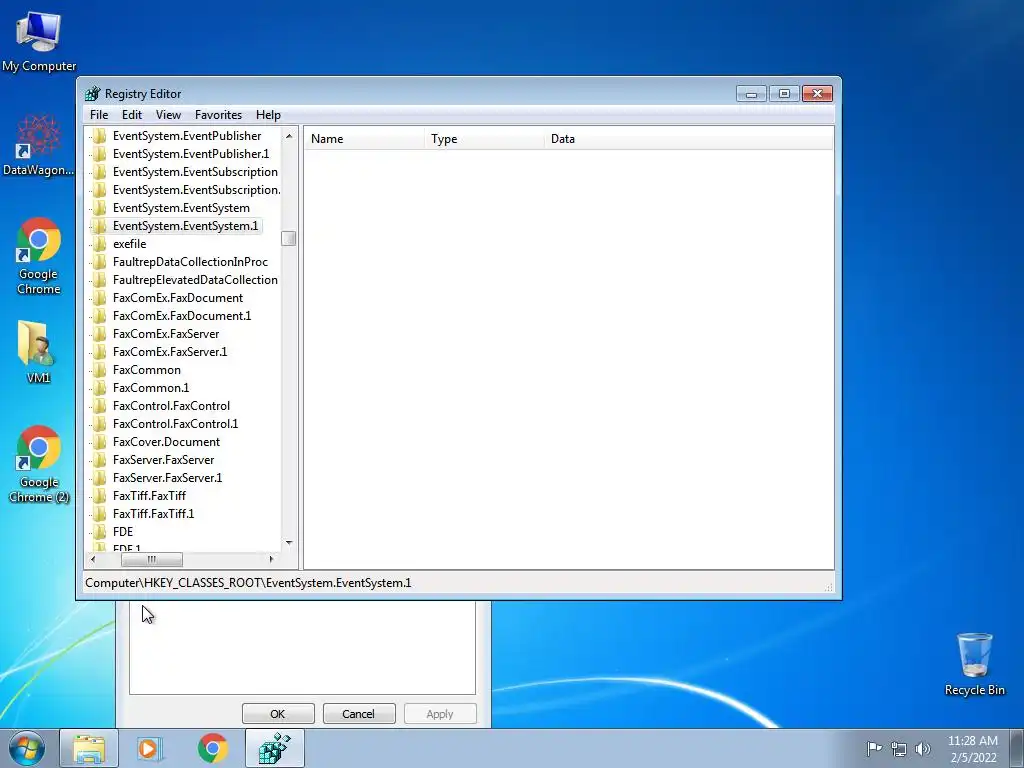Viewport: 1024px width, 768px height.
Task: Click the Registry Editor taskbar button
Action: click(275, 748)
